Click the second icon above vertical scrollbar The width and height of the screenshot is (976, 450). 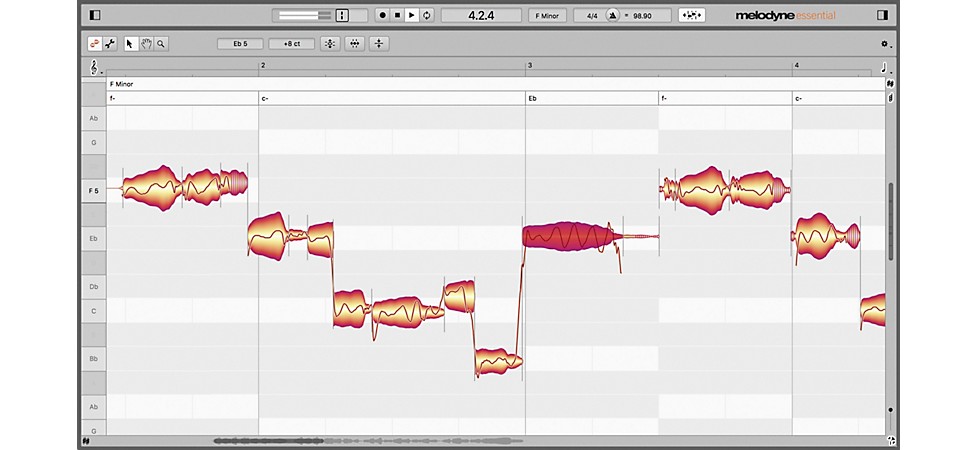point(890,98)
